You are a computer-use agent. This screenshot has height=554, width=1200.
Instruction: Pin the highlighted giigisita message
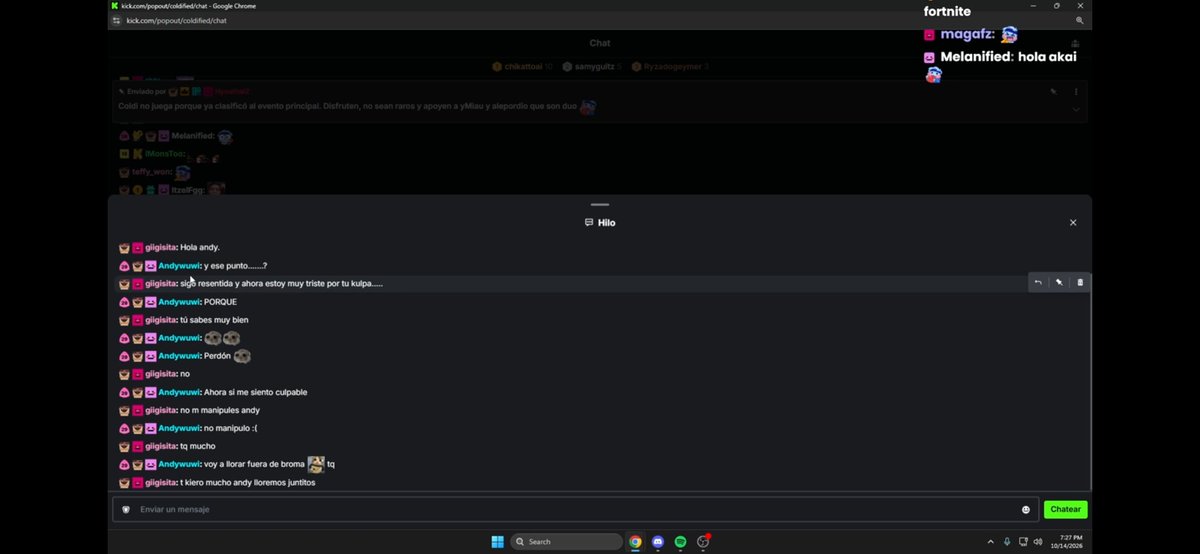coord(1059,283)
